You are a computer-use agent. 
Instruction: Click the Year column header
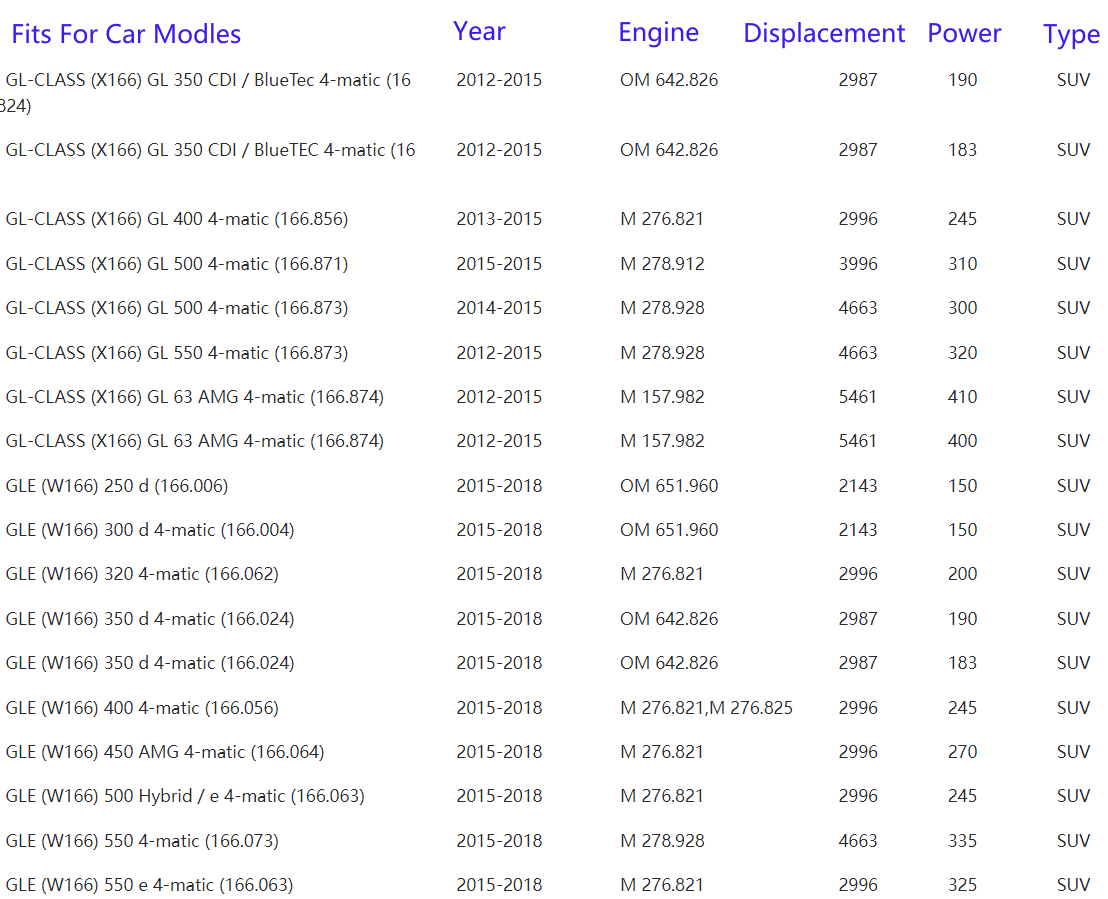pos(479,31)
